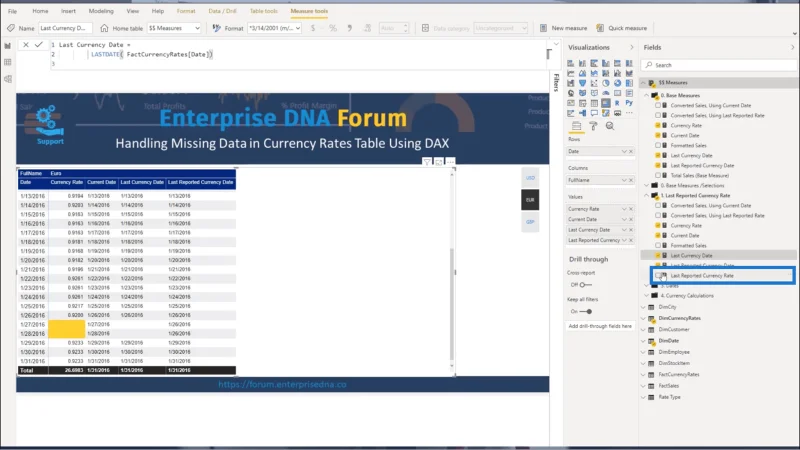Check Total Sales (Base Measure) checkbox

click(x=658, y=176)
